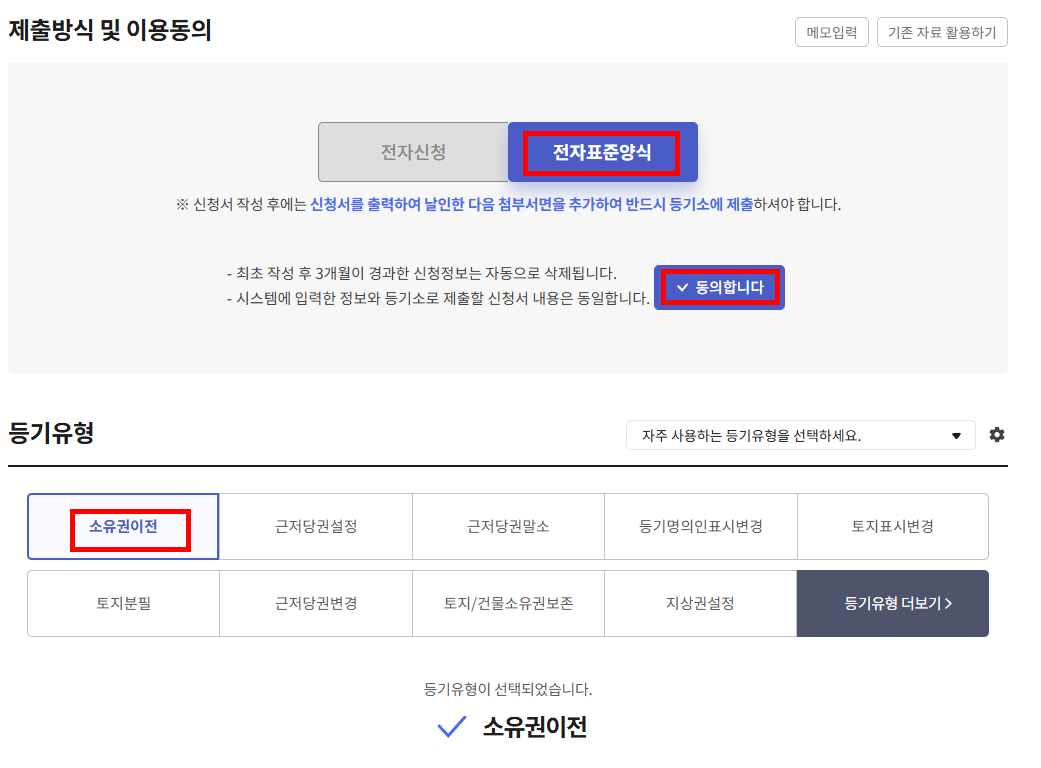This screenshot has width=1041, height=768.
Task: Open the settings gear beside the 등기유형 dropdown
Action: pos(996,435)
